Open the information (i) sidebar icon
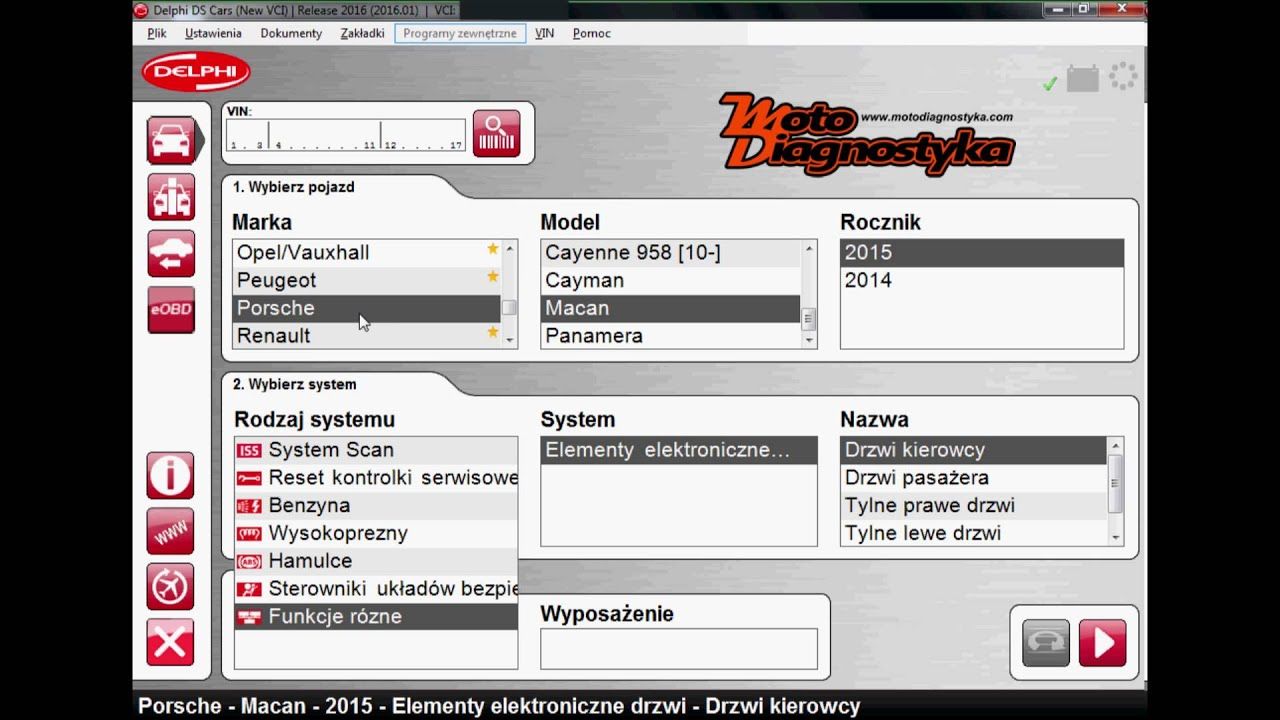This screenshot has height=720, width=1280. tap(170, 475)
